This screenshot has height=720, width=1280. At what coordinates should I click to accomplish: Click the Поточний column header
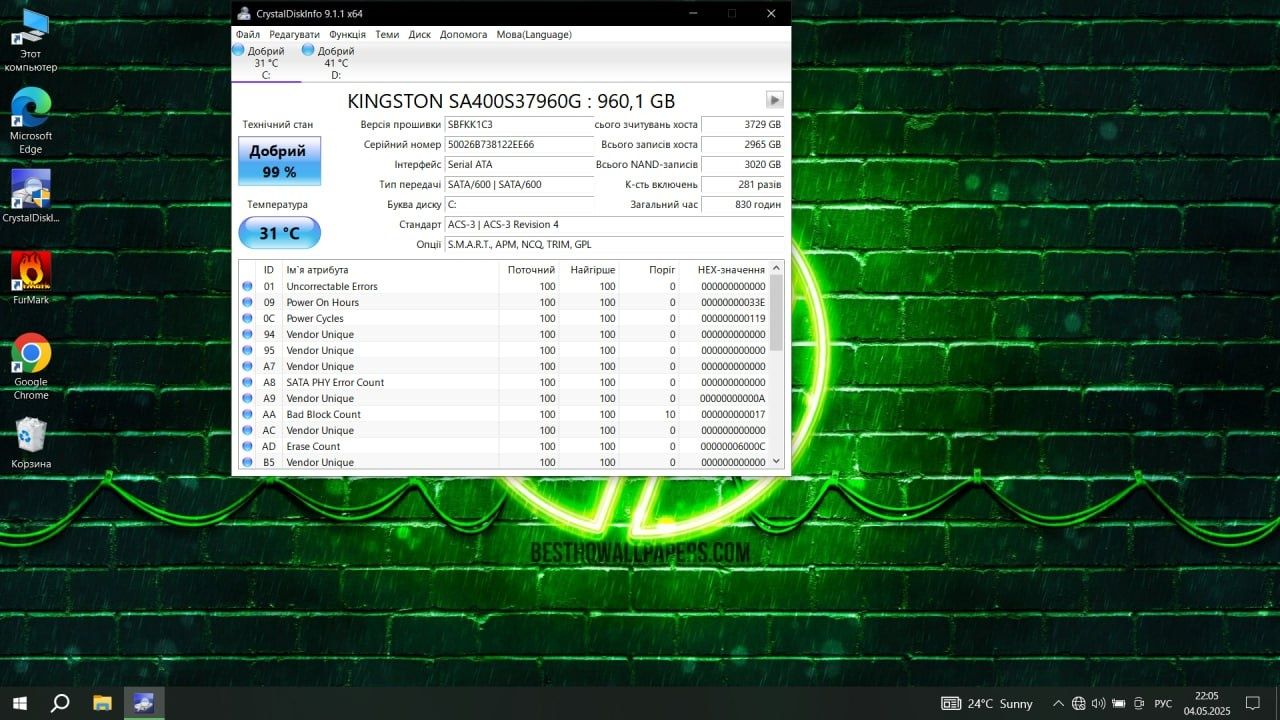[529, 270]
